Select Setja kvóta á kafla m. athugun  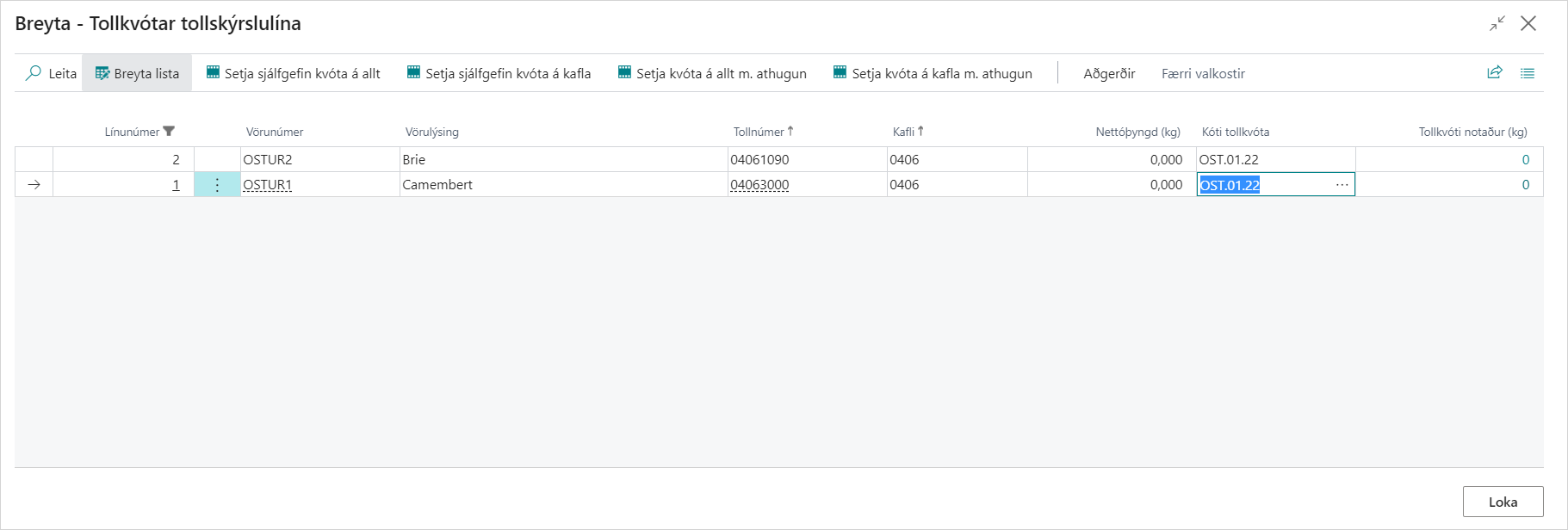click(933, 73)
